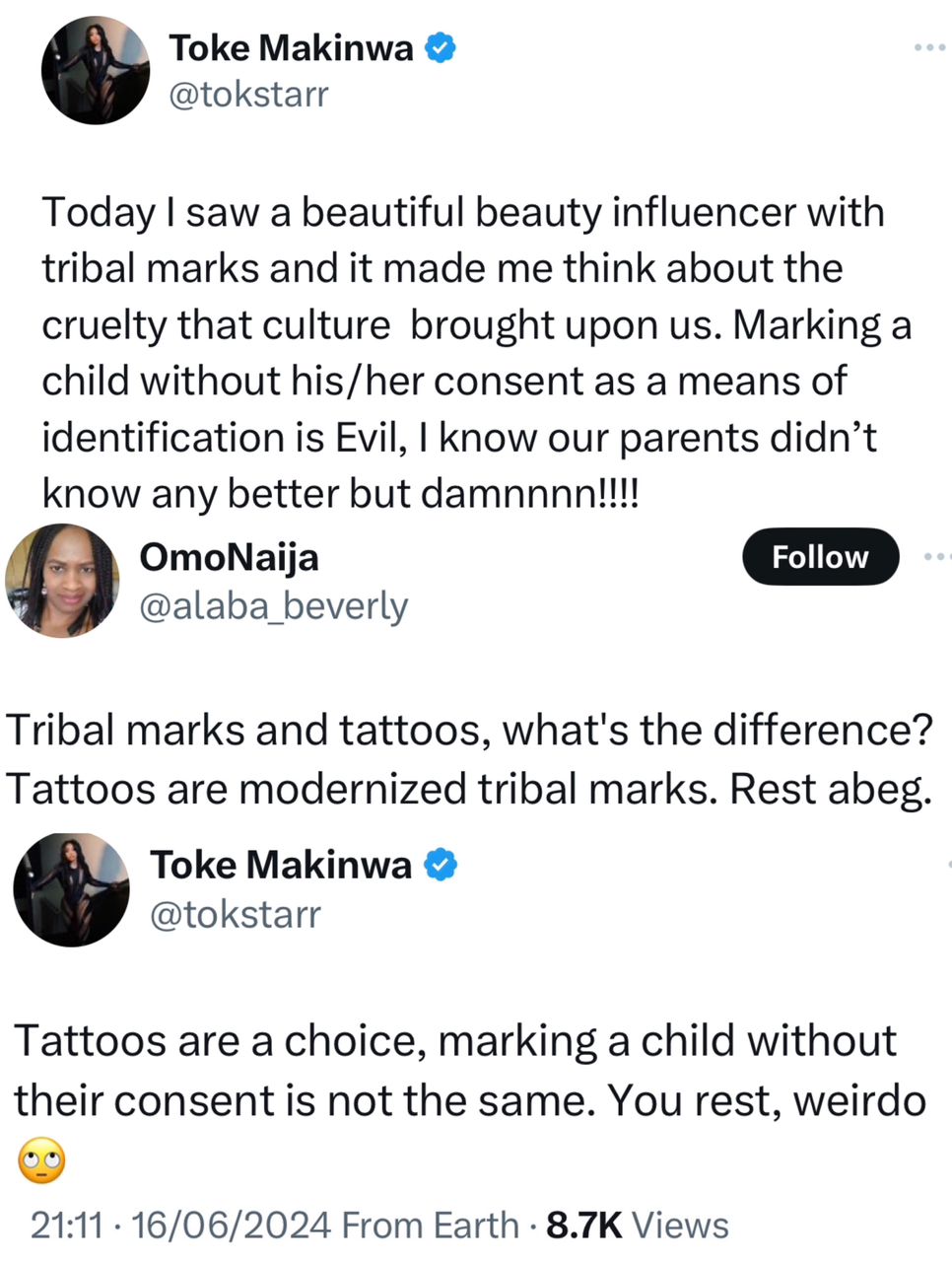Click the lower Toke Makinwa profile photo

71,889
